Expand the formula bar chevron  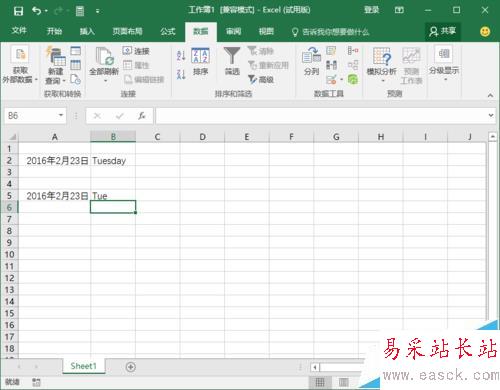coord(491,115)
